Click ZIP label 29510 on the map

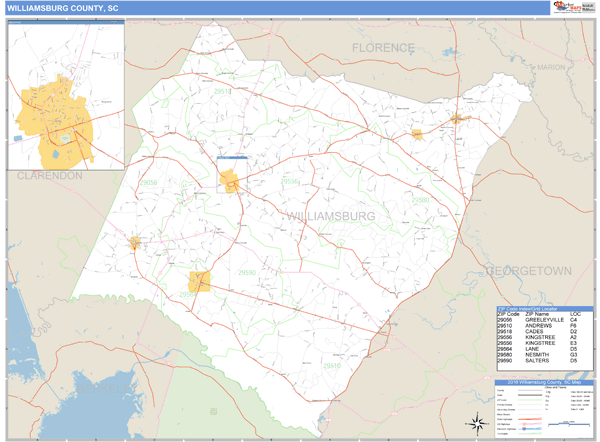click(x=332, y=366)
